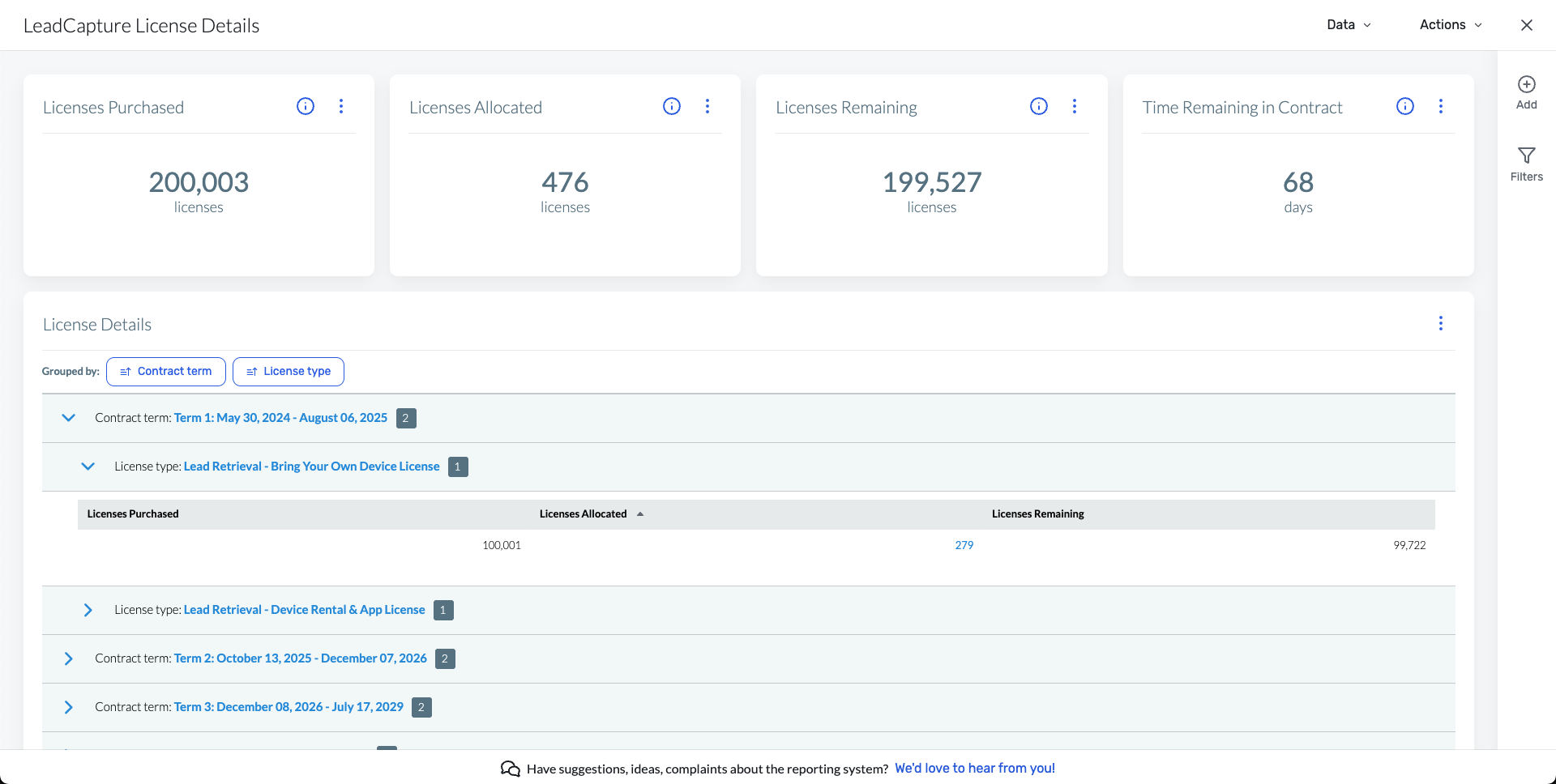This screenshot has width=1556, height=784.
Task: Expand the Term 2 contract term group
Action: pos(69,658)
